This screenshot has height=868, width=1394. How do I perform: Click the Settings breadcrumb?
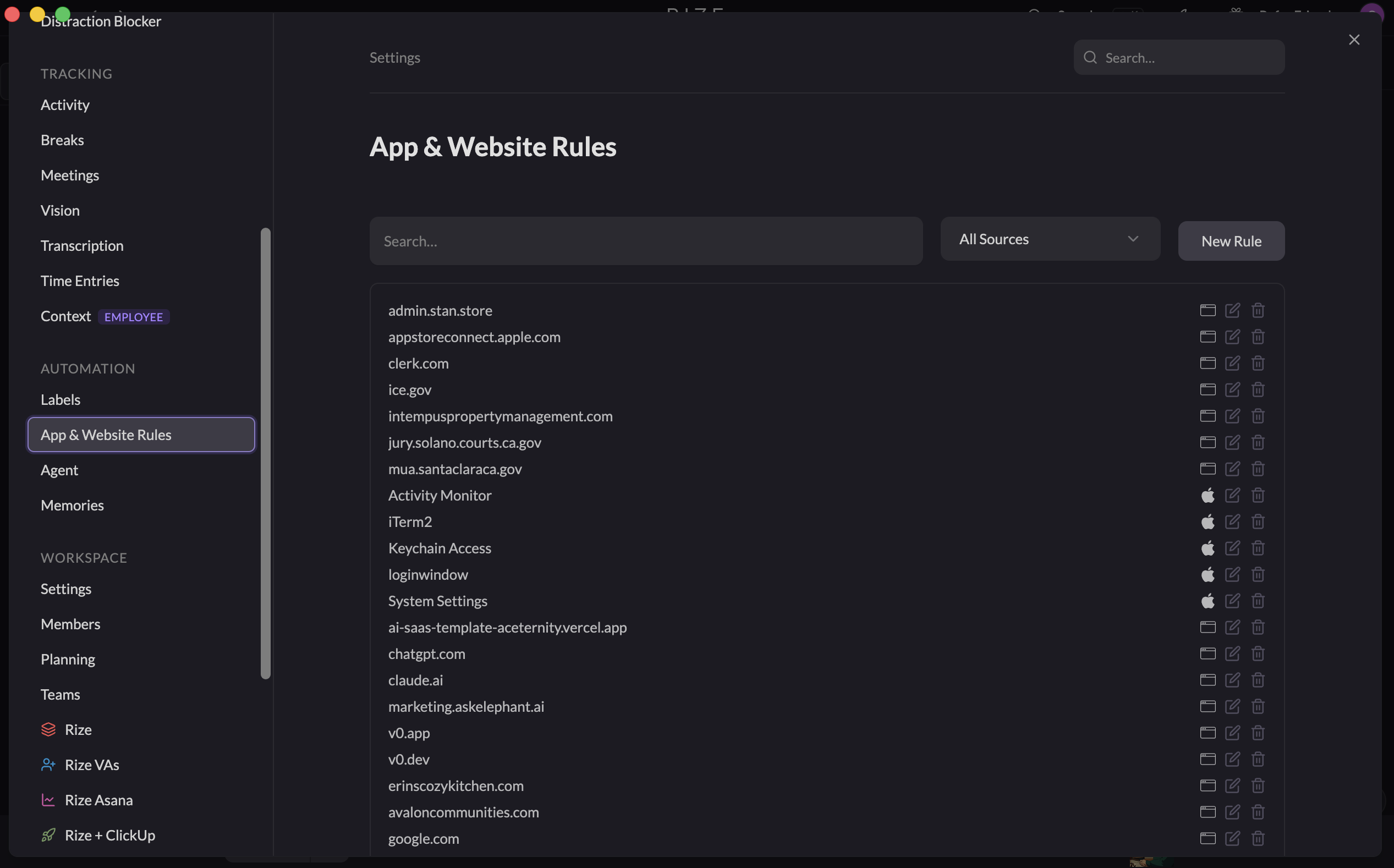click(x=394, y=57)
